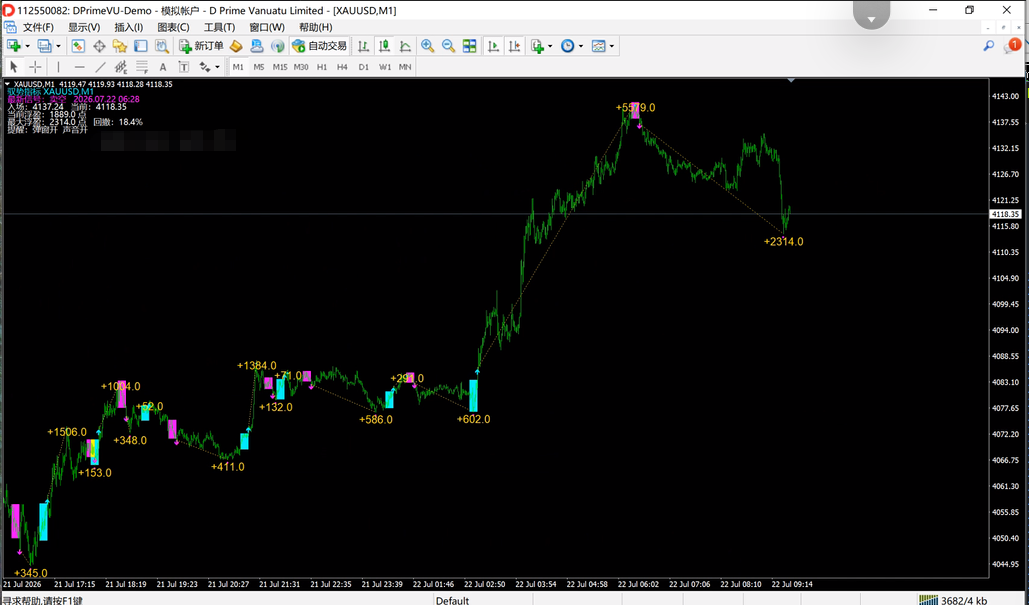Select the vertical line drawing tool
The height and width of the screenshot is (605, 1029).
point(58,67)
